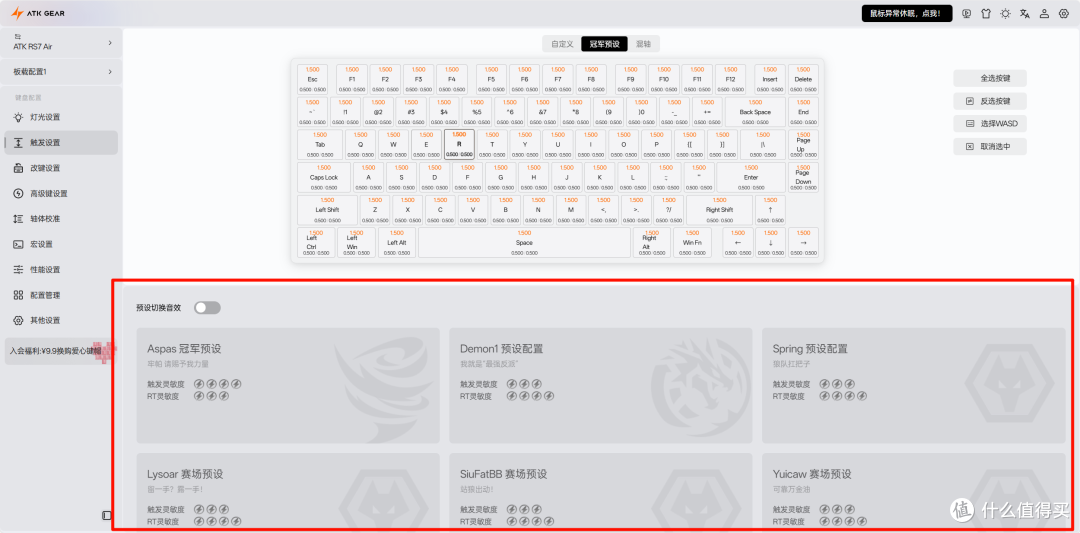Image resolution: width=1080 pixels, height=533 pixels.
Task: Choose the Yuicaw 赛场预设 card
Action: (913, 492)
